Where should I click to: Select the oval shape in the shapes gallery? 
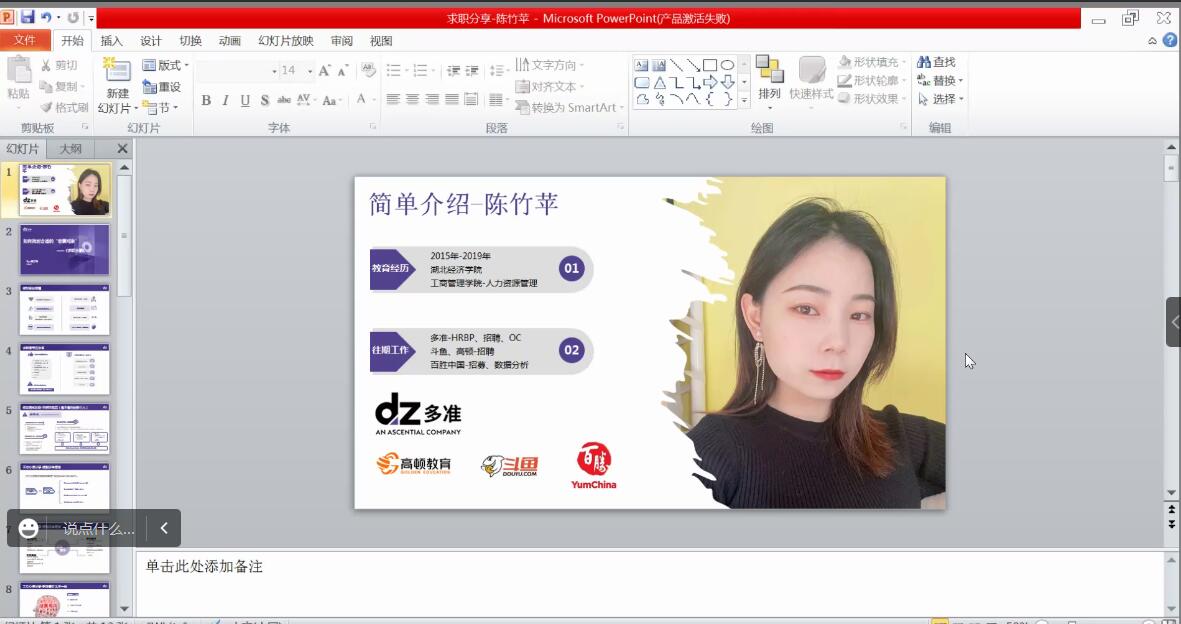[727, 65]
